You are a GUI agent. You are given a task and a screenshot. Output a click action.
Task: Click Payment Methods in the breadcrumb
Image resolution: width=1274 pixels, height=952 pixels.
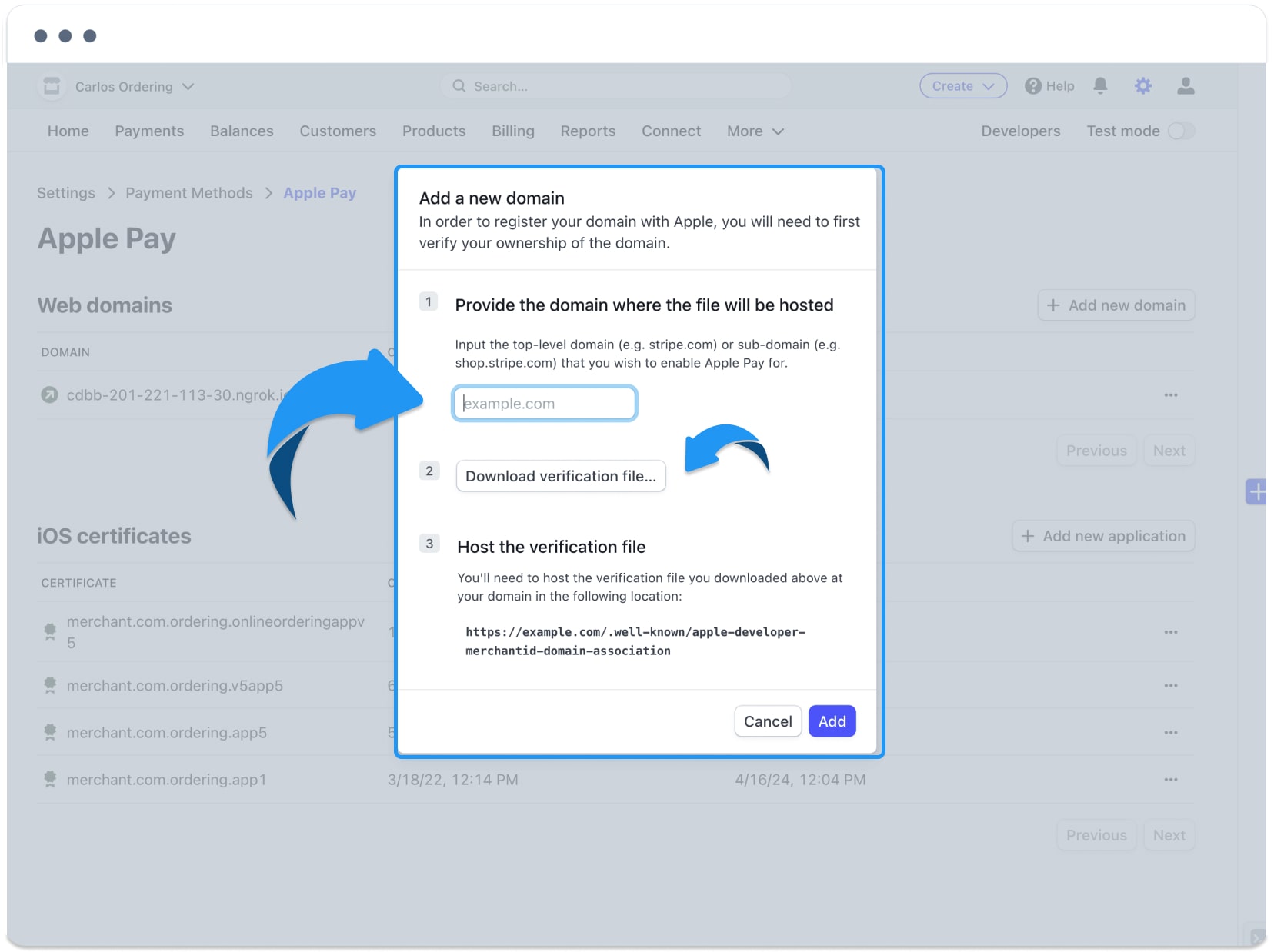(189, 193)
